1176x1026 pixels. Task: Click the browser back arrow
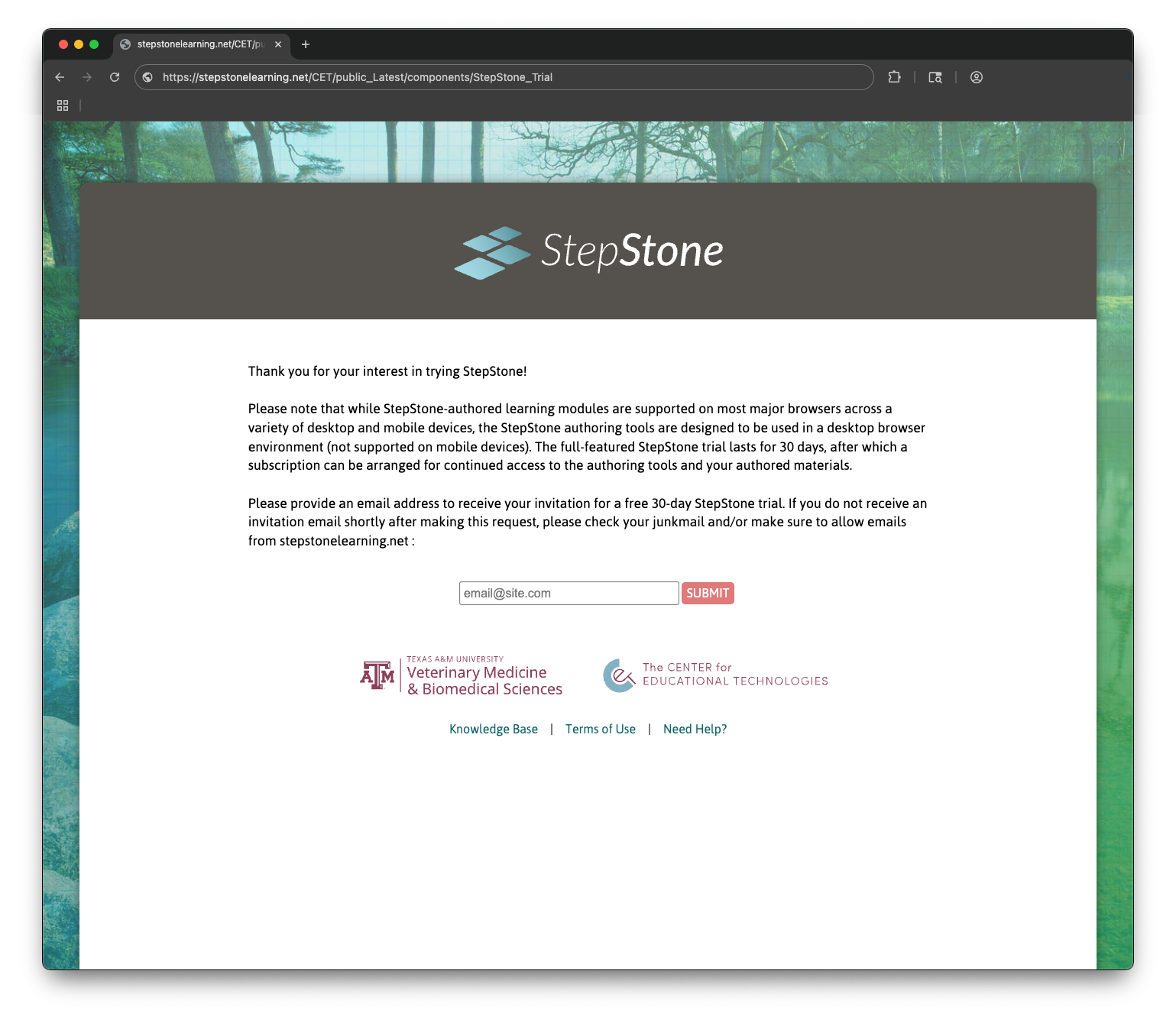(60, 77)
